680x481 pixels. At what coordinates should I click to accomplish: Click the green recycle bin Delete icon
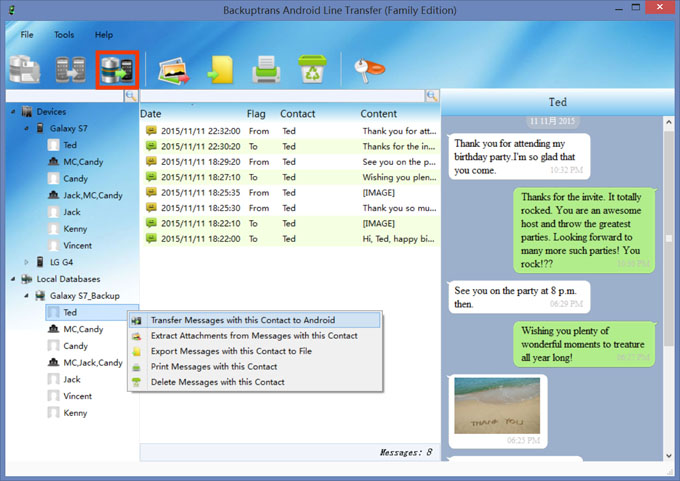(312, 69)
